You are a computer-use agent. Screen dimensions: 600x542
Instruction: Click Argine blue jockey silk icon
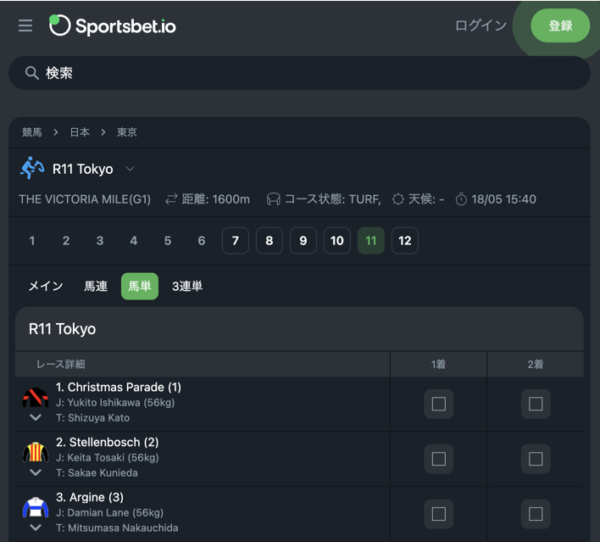[35, 507]
